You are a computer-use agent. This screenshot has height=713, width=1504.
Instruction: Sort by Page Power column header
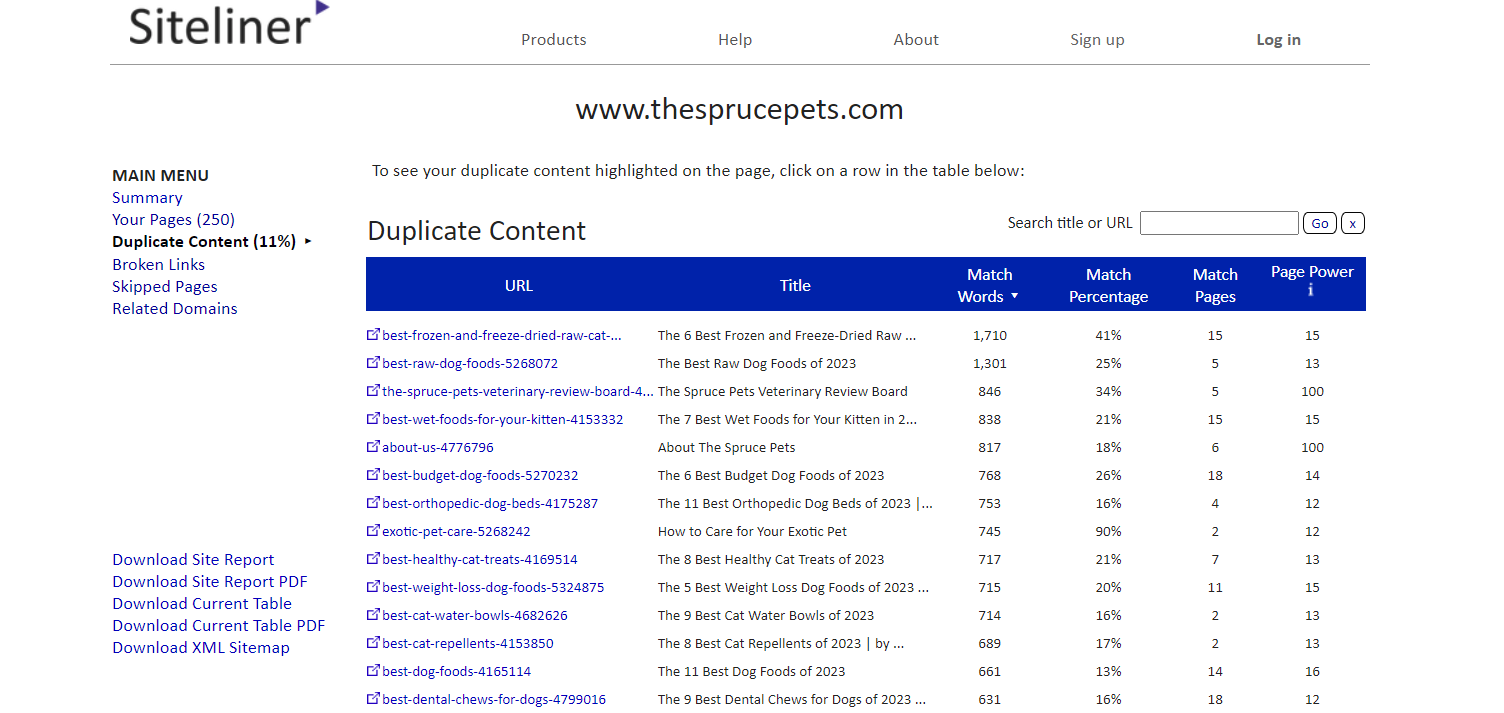1312,272
